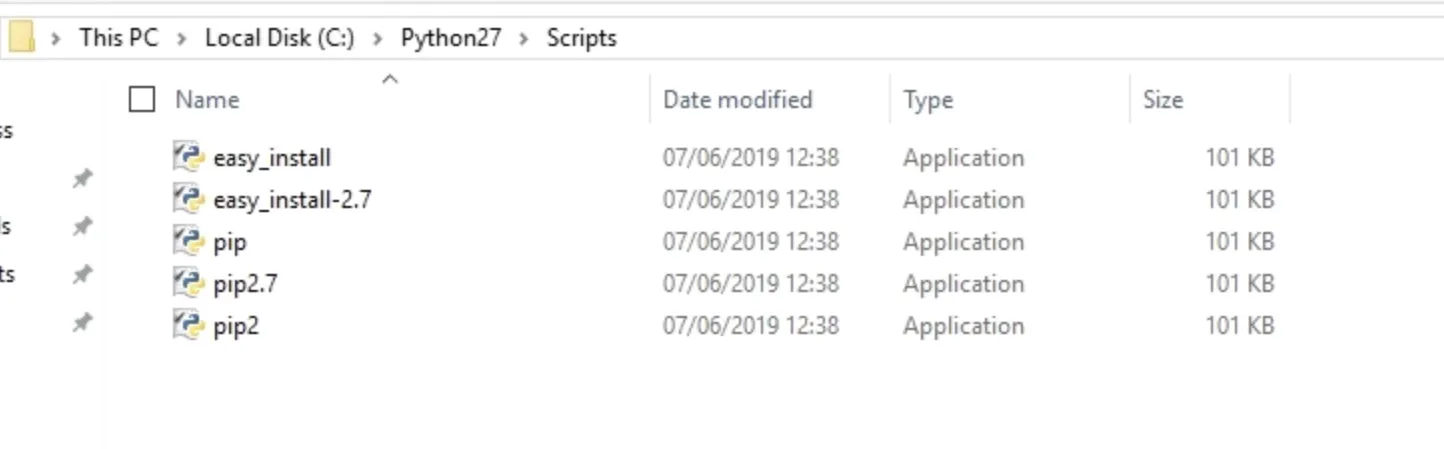
Task: Click the pin icon beside pip2 row
Action: 83,322
